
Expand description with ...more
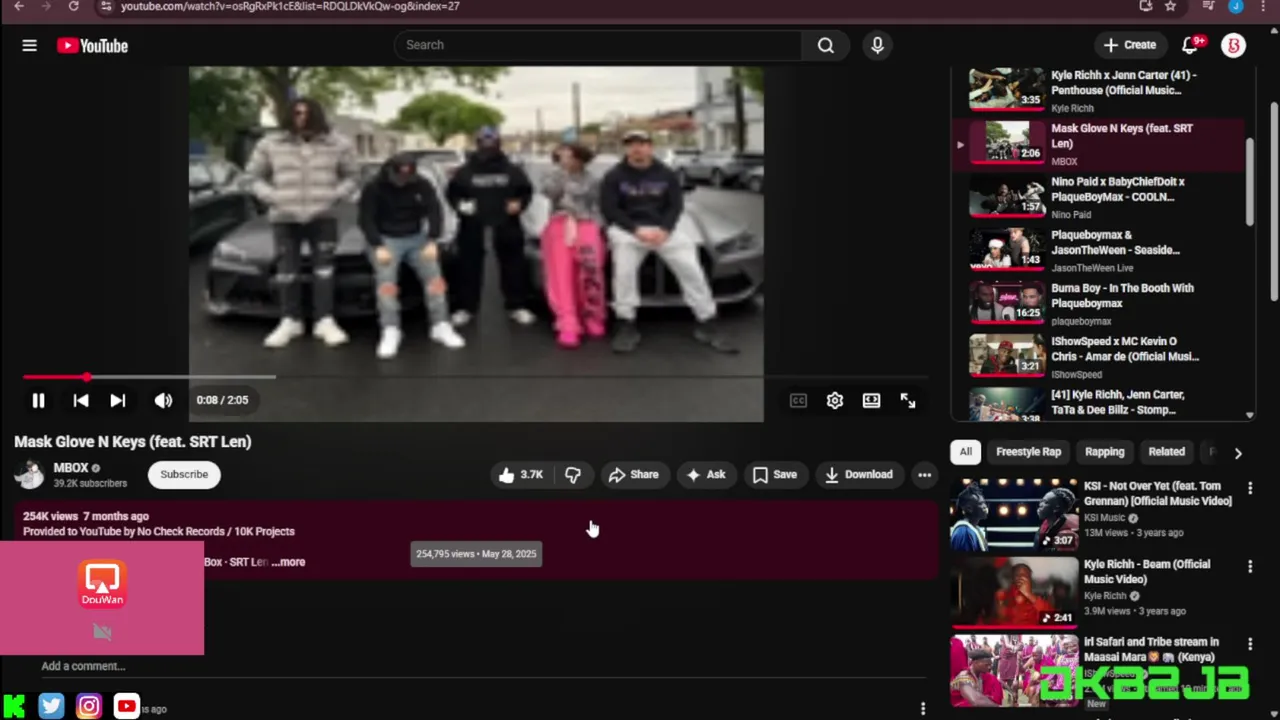tap(288, 562)
